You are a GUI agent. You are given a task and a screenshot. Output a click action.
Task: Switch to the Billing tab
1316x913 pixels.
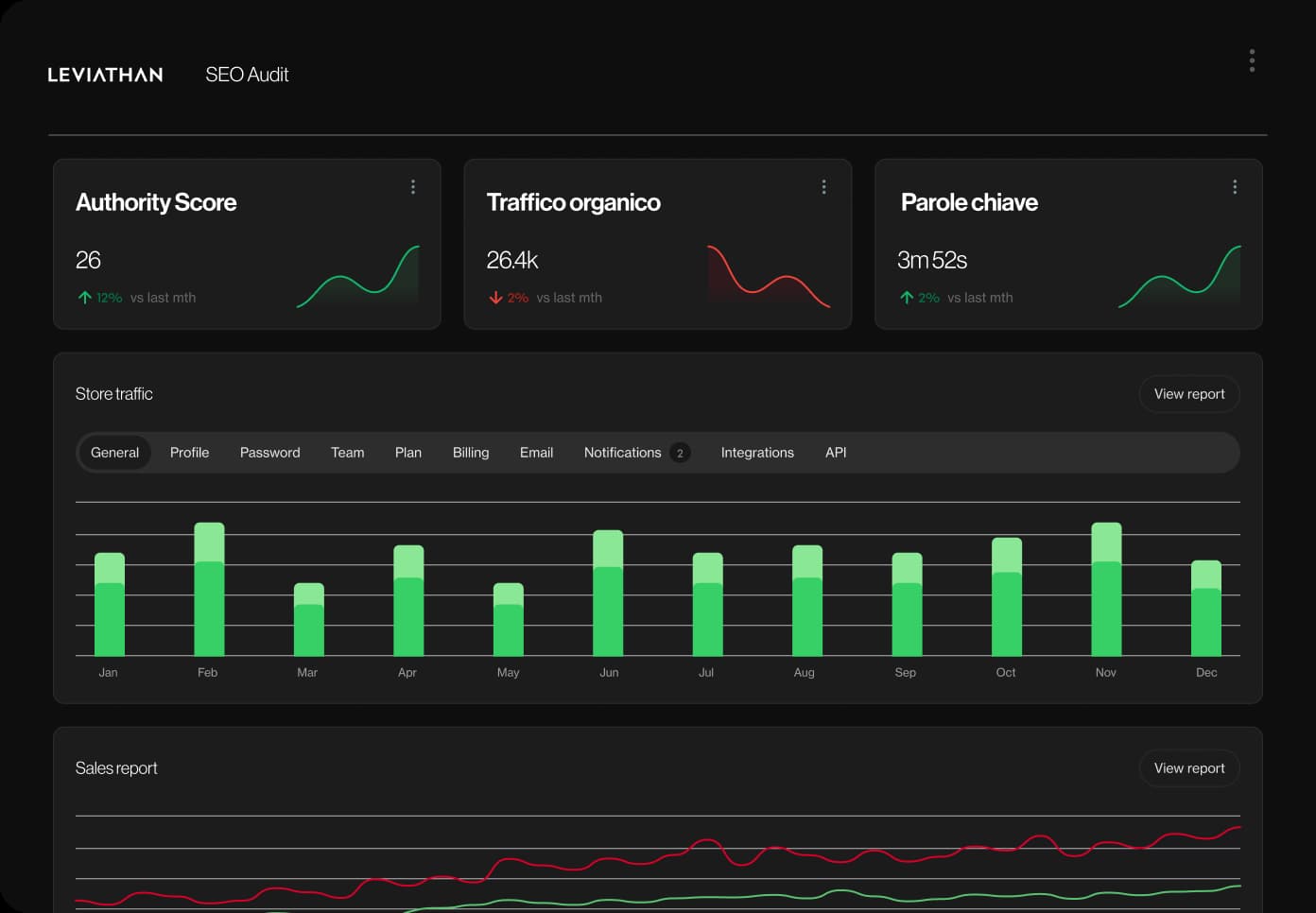point(470,453)
